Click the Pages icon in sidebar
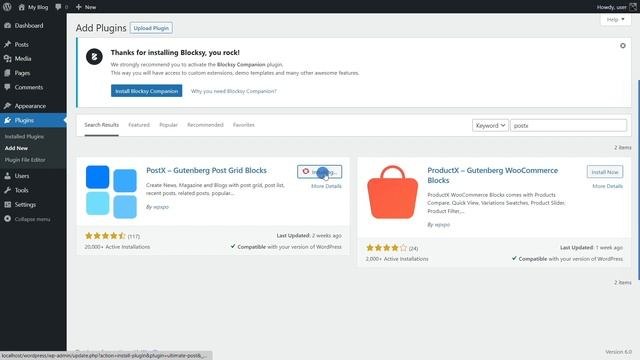This screenshot has width=640, height=360. pyautogui.click(x=7, y=73)
